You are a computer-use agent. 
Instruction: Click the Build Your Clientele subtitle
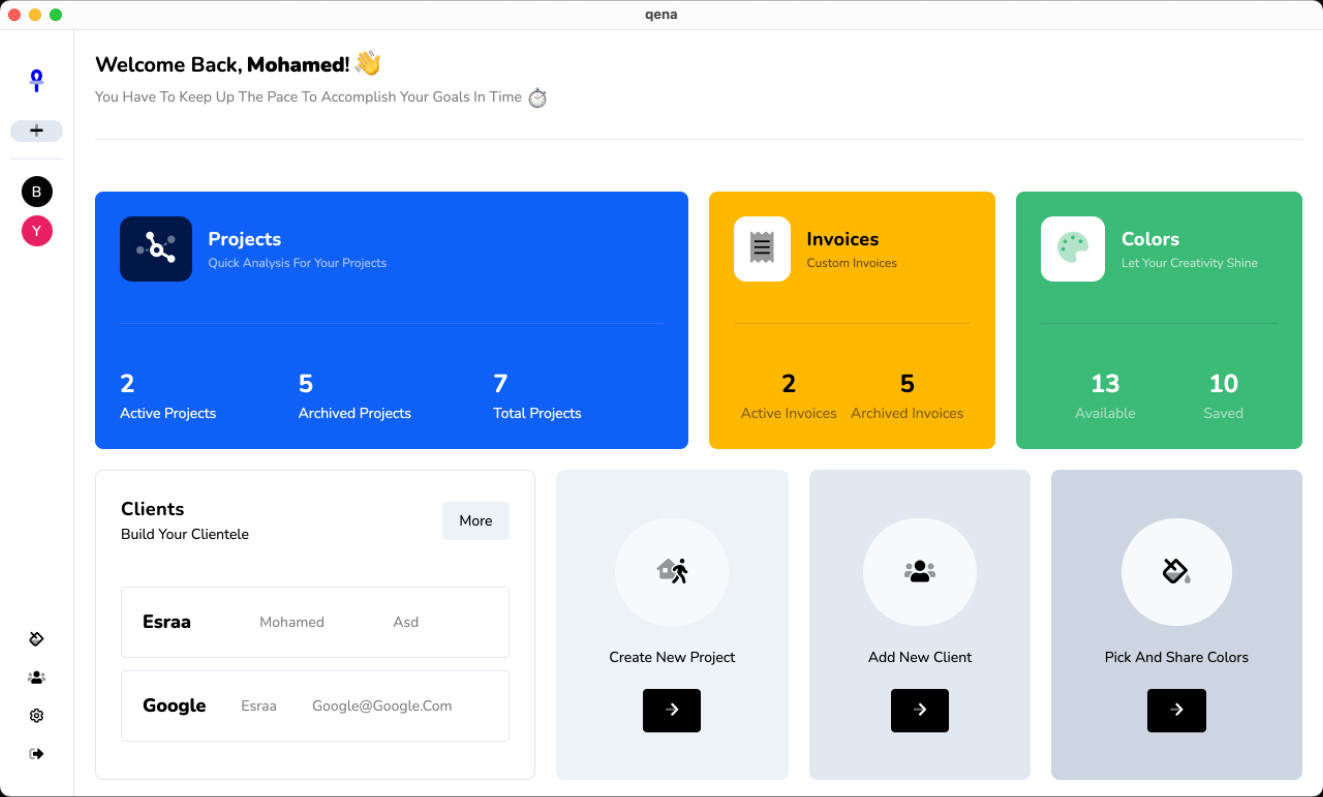[185, 534]
